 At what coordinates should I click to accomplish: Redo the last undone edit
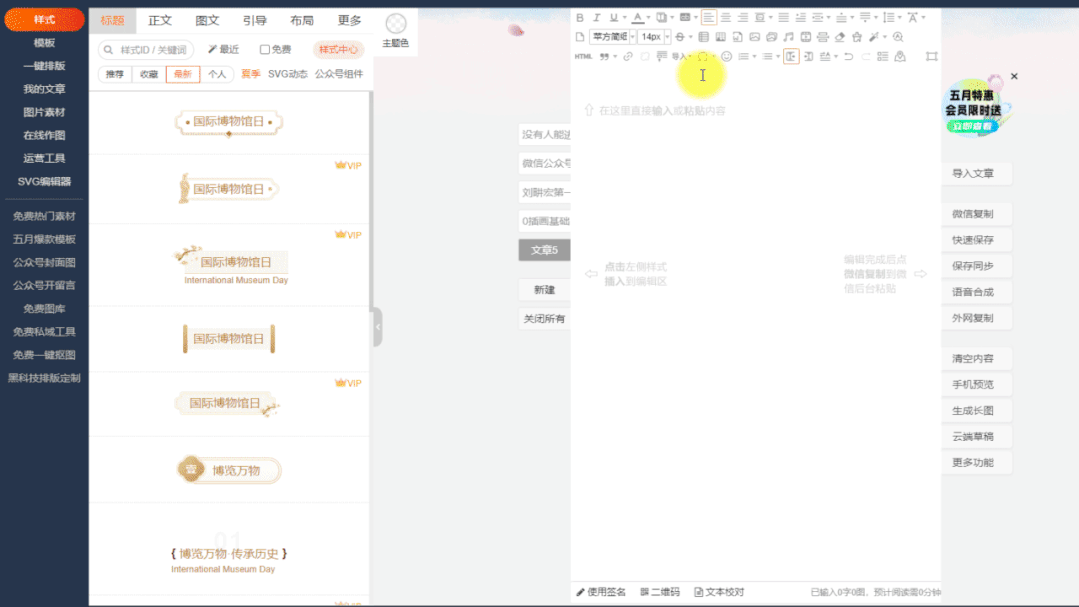tap(866, 56)
